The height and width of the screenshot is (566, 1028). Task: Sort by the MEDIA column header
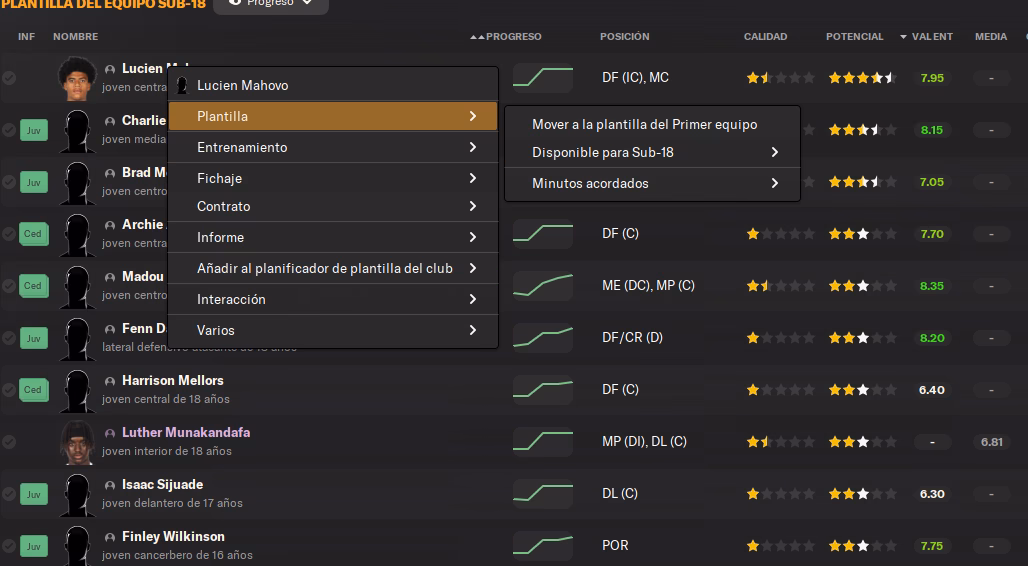pyautogui.click(x=991, y=37)
